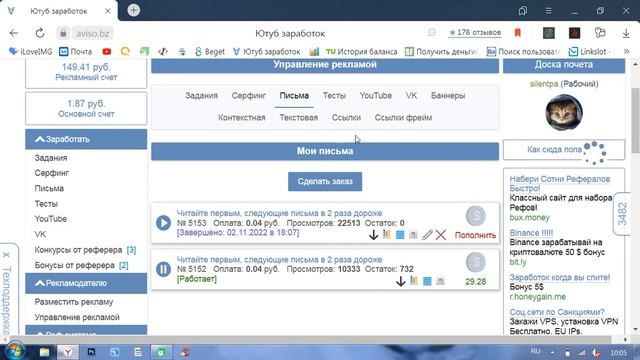Switch to the Серфинг advertising tab
640x360 pixels.
point(249,96)
